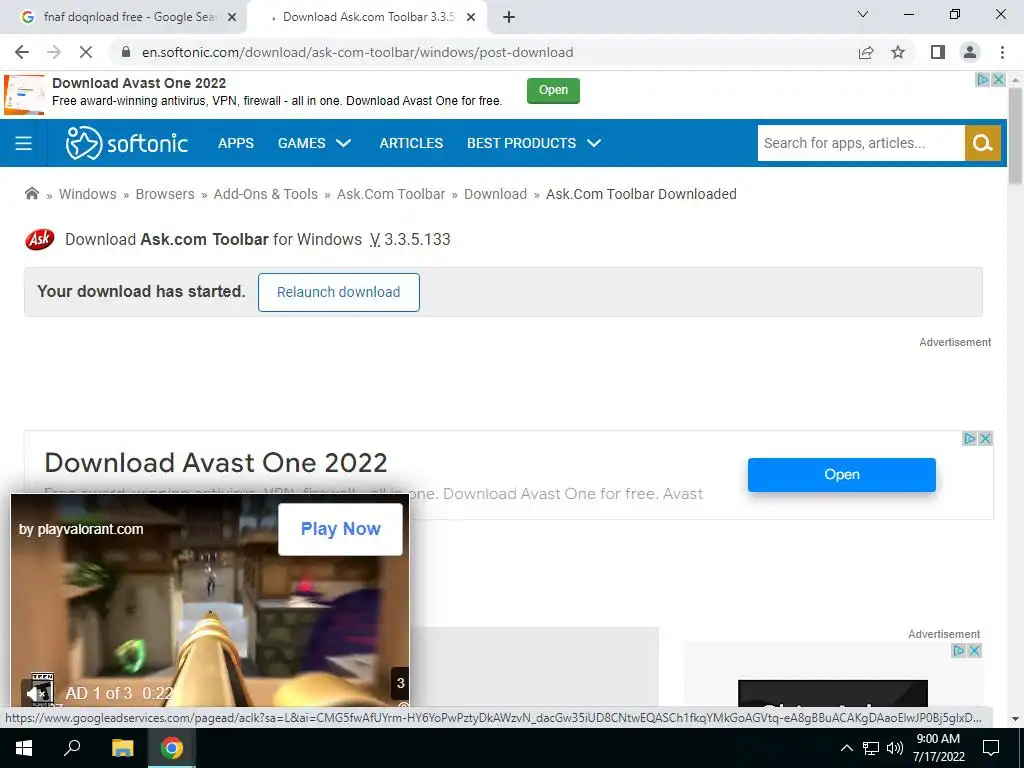Open AdChoices icon on middle Avast ad

click(970, 439)
